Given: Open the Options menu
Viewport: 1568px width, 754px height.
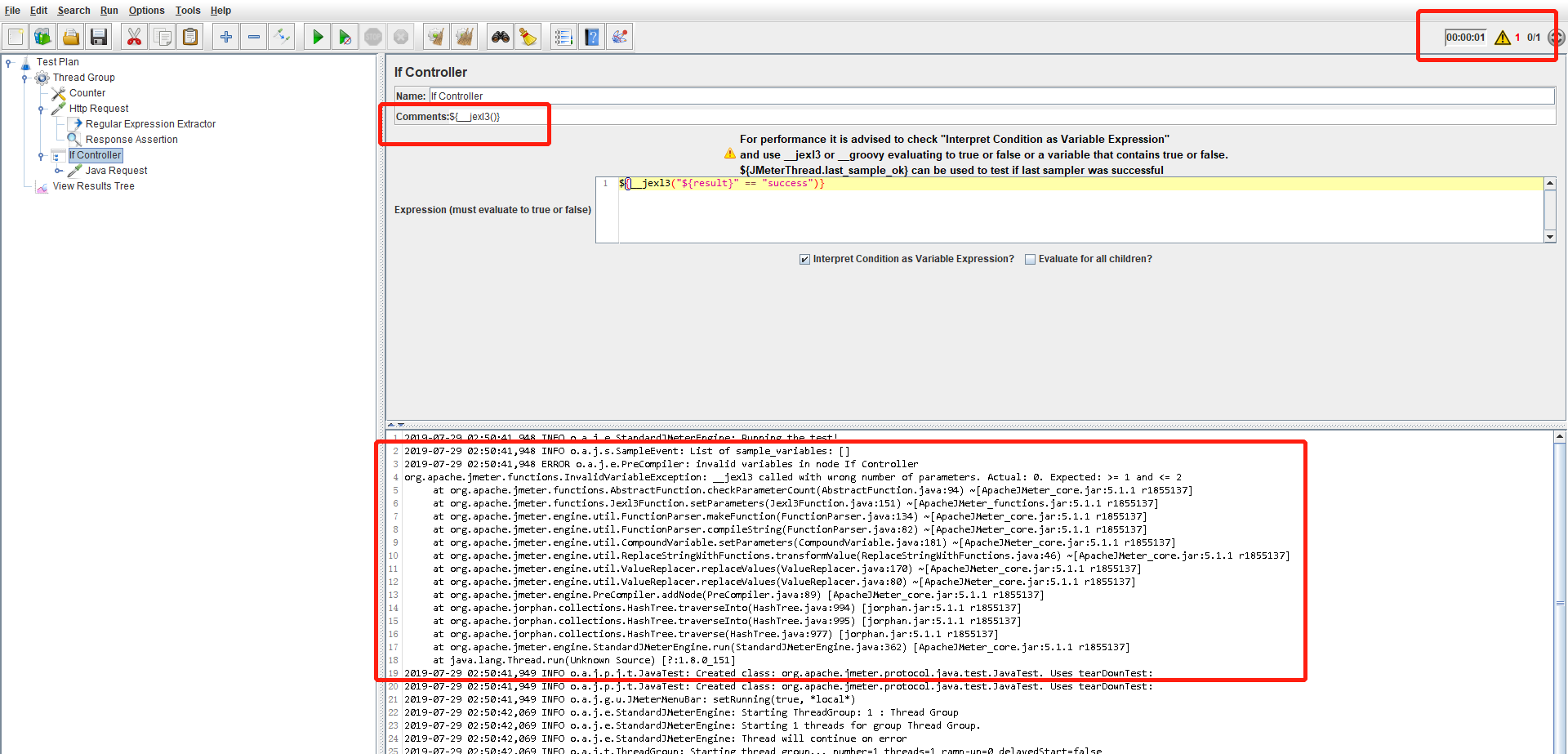Looking at the screenshot, I should pos(146,11).
